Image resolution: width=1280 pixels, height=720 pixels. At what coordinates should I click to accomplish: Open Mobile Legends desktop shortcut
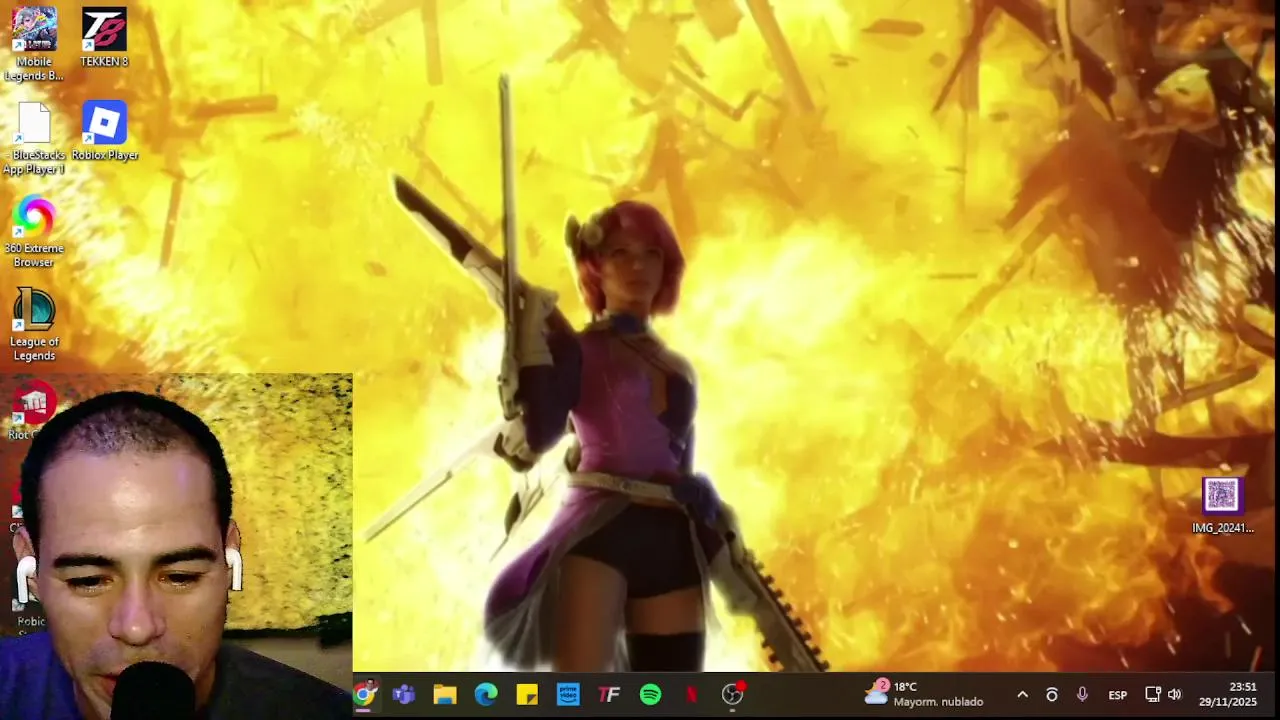pos(34,45)
